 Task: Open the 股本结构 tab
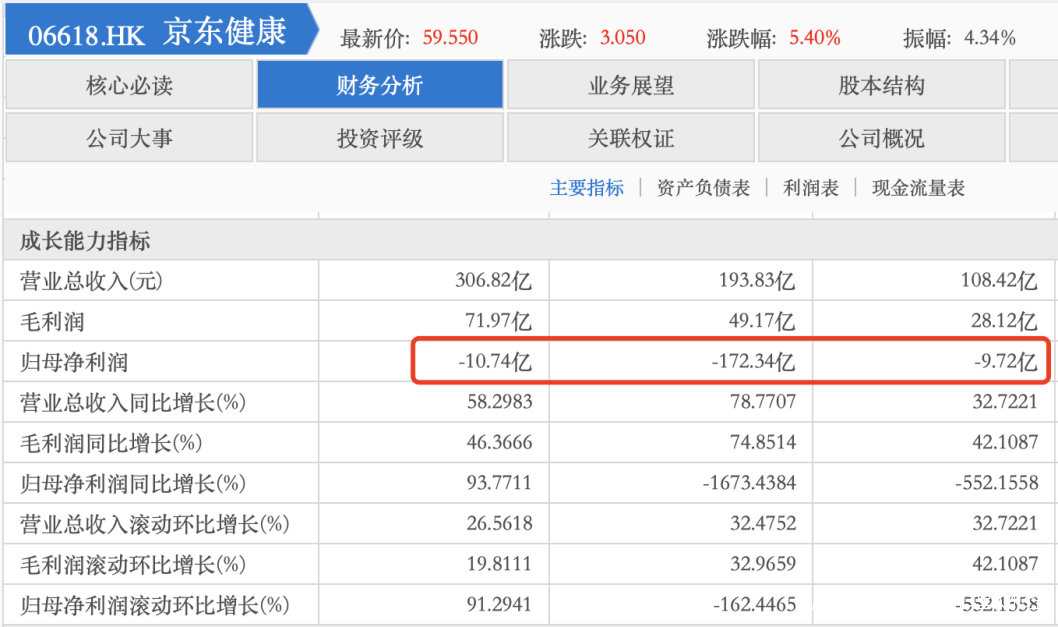882,84
